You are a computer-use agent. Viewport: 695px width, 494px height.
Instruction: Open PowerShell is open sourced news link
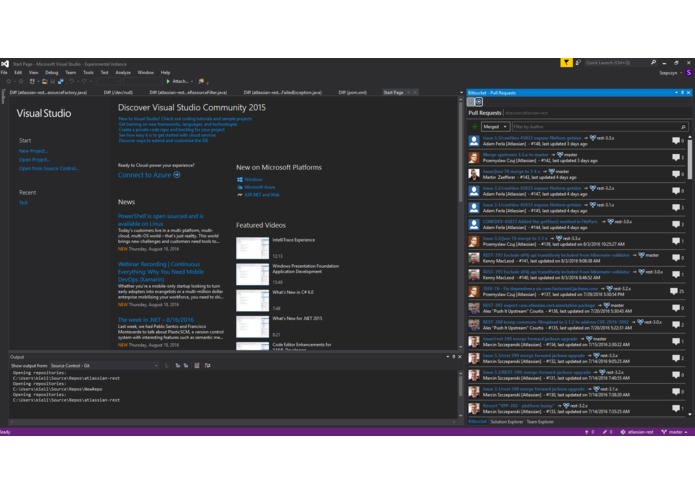click(160, 220)
